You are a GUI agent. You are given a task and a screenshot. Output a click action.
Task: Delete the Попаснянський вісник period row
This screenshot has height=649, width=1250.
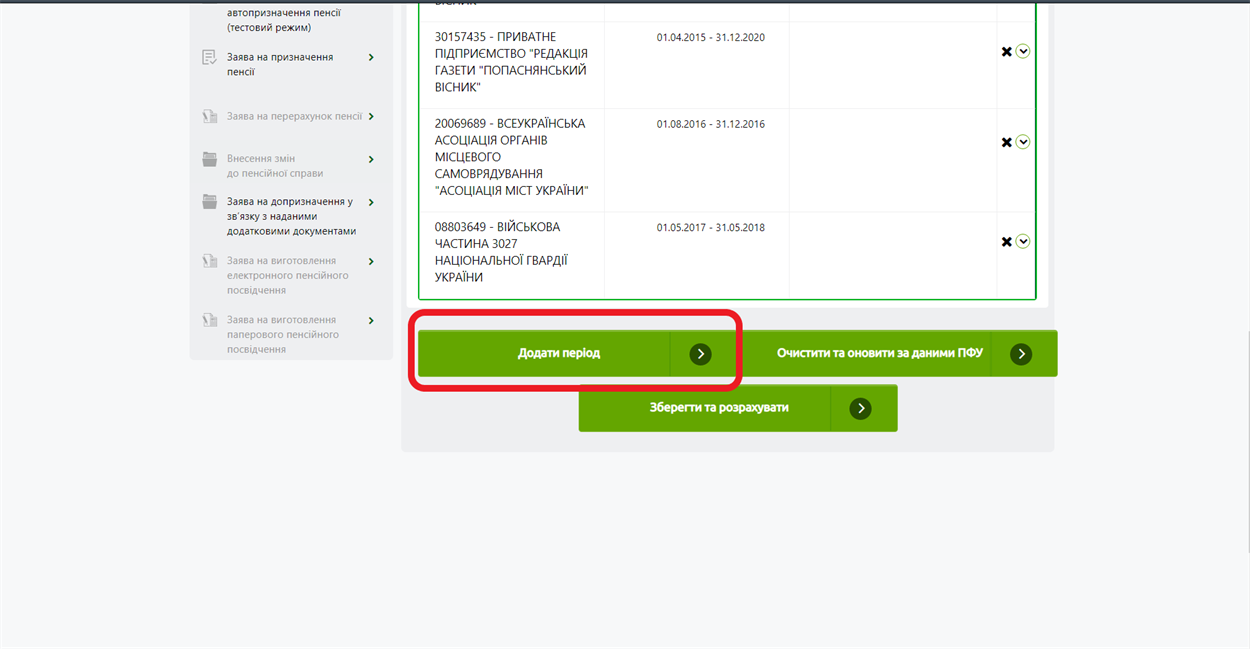coord(1006,51)
